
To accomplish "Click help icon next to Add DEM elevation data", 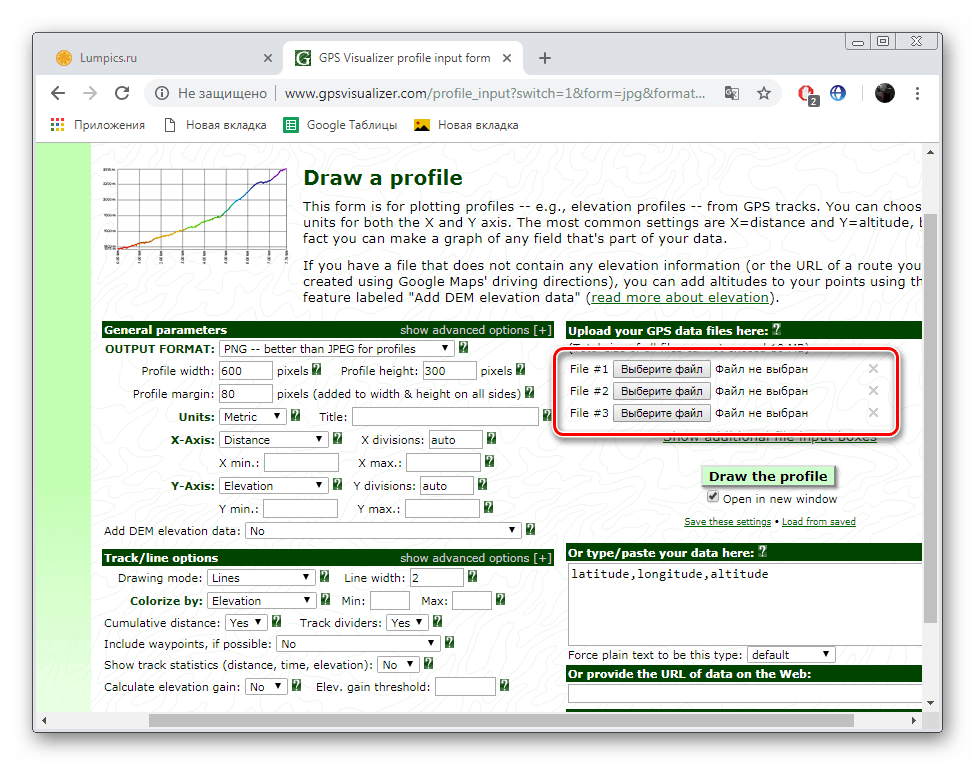I will (x=530, y=529).
